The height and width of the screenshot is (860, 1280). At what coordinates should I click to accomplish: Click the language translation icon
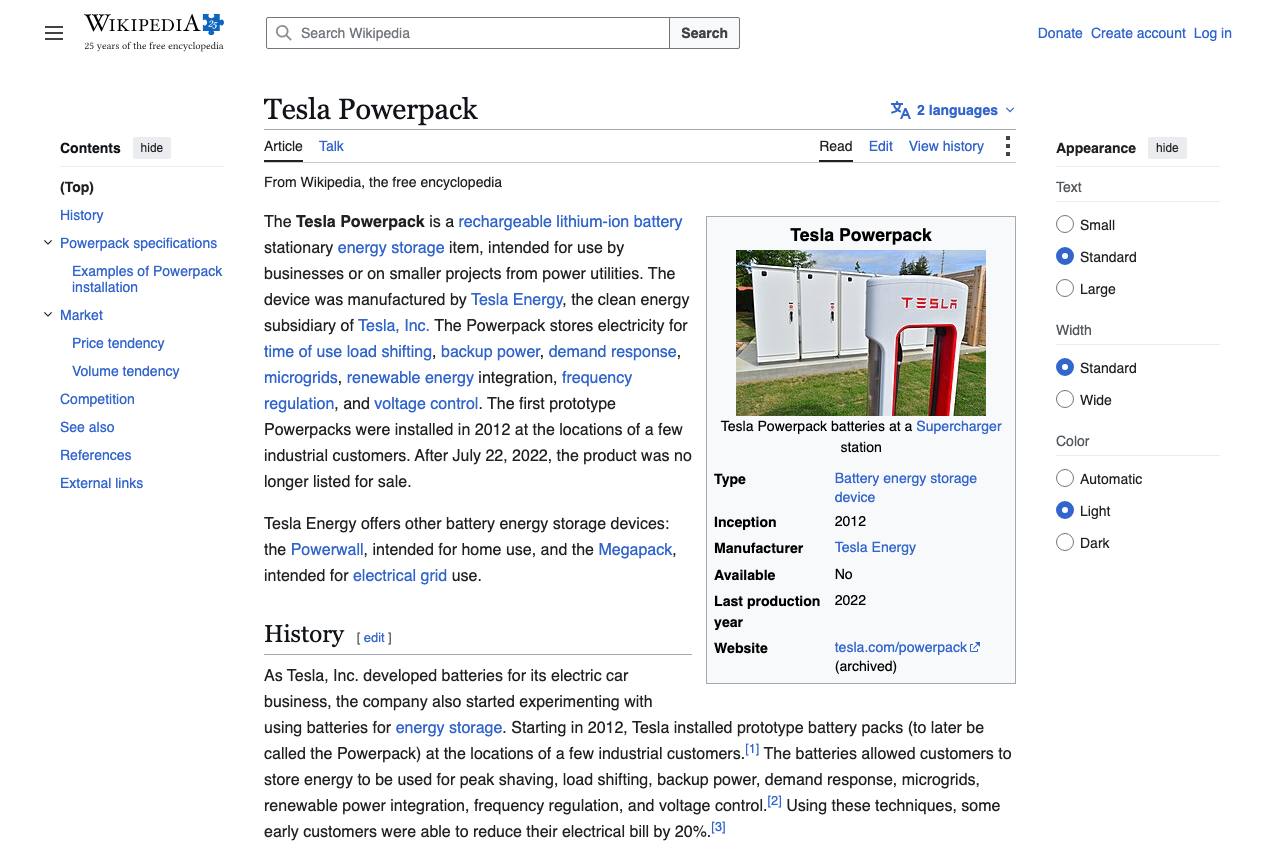tap(900, 110)
